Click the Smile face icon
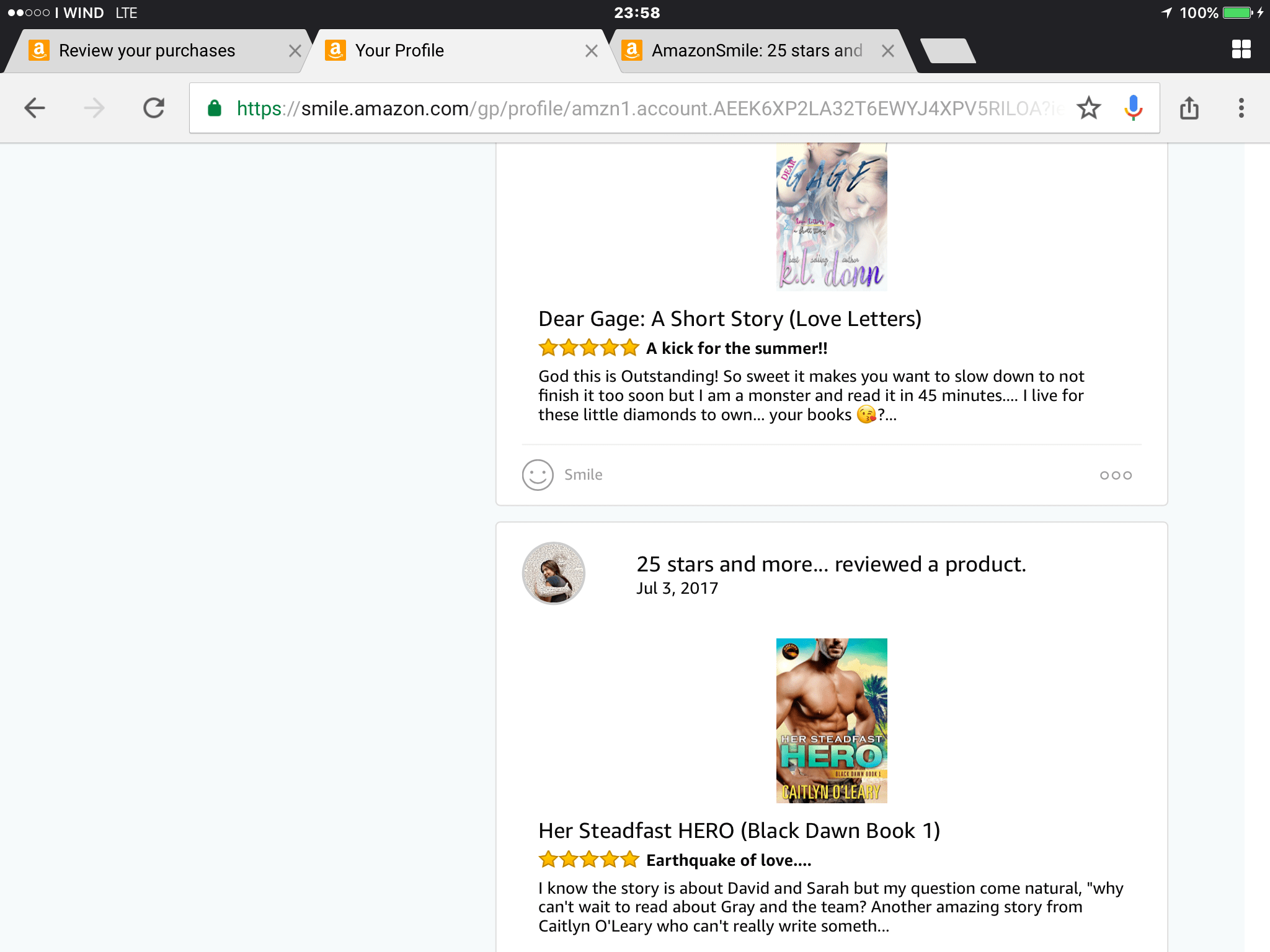 pos(538,475)
